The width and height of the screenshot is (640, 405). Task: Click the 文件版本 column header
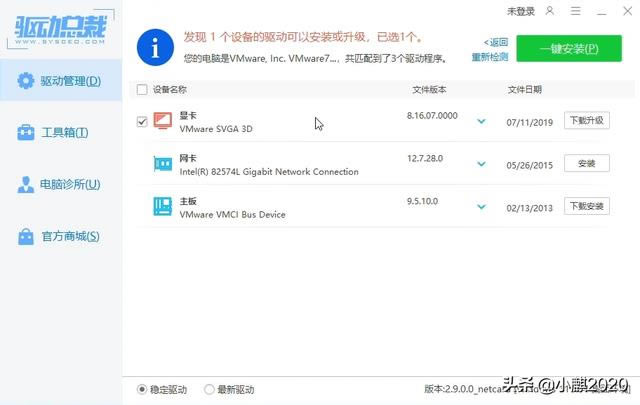click(429, 89)
